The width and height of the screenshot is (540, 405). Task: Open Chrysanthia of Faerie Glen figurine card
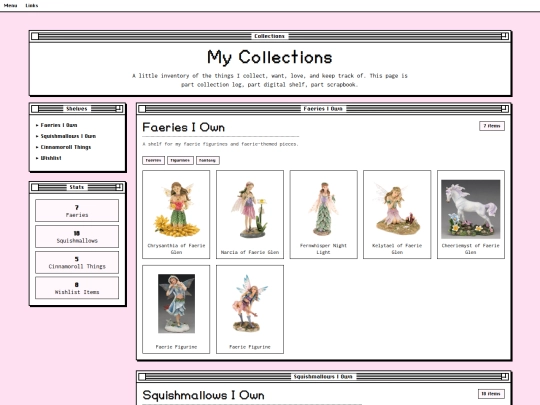176,214
